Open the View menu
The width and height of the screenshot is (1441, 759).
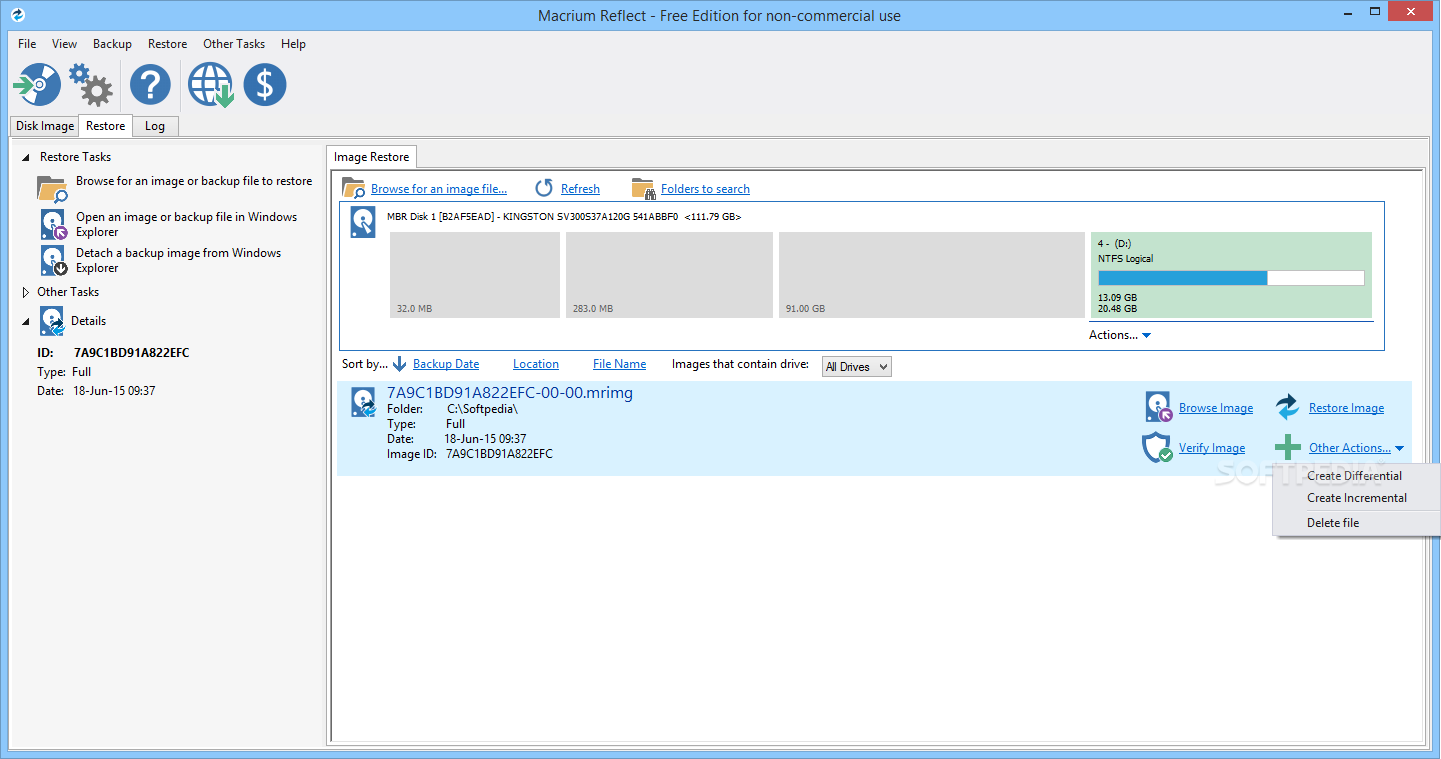coord(64,44)
